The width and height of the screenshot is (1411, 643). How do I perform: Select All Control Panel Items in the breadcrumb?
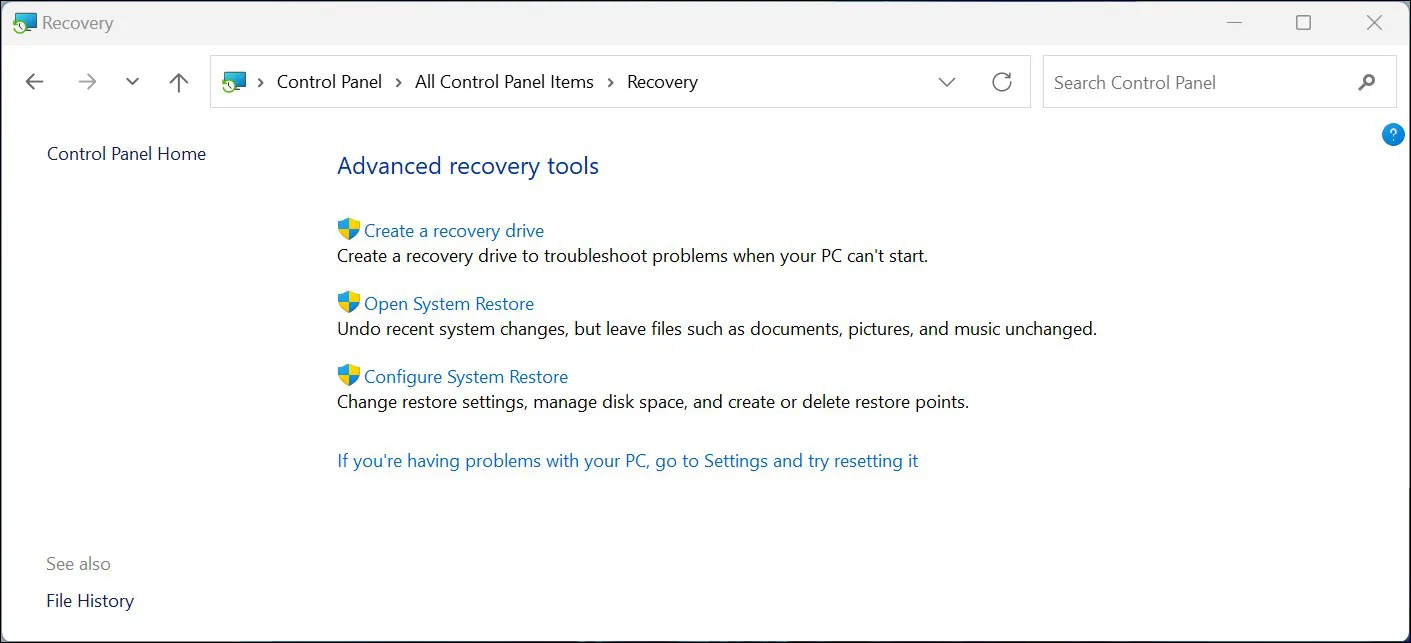click(504, 81)
